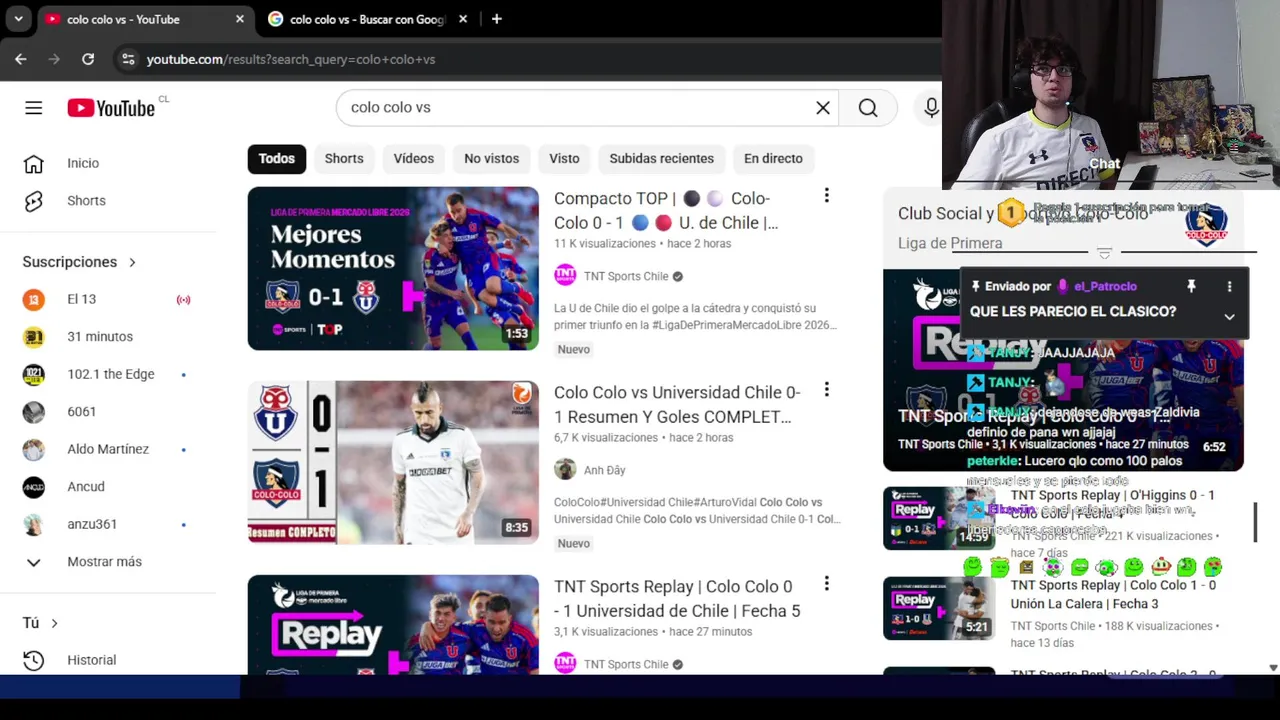Click the Liga de Primera subtitle text
This screenshot has height=720, width=1280.
point(950,243)
